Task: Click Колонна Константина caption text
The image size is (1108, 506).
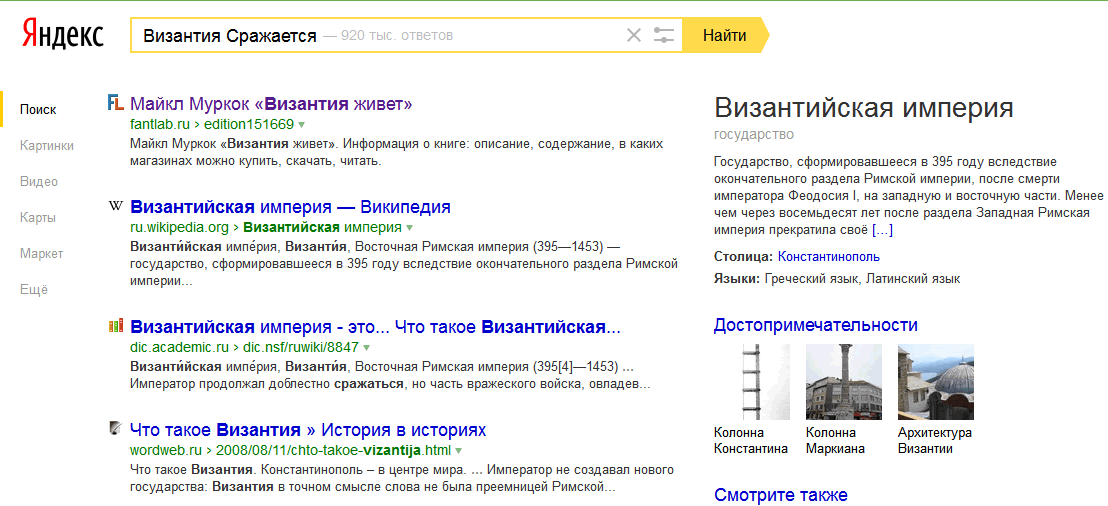Action: [751, 441]
